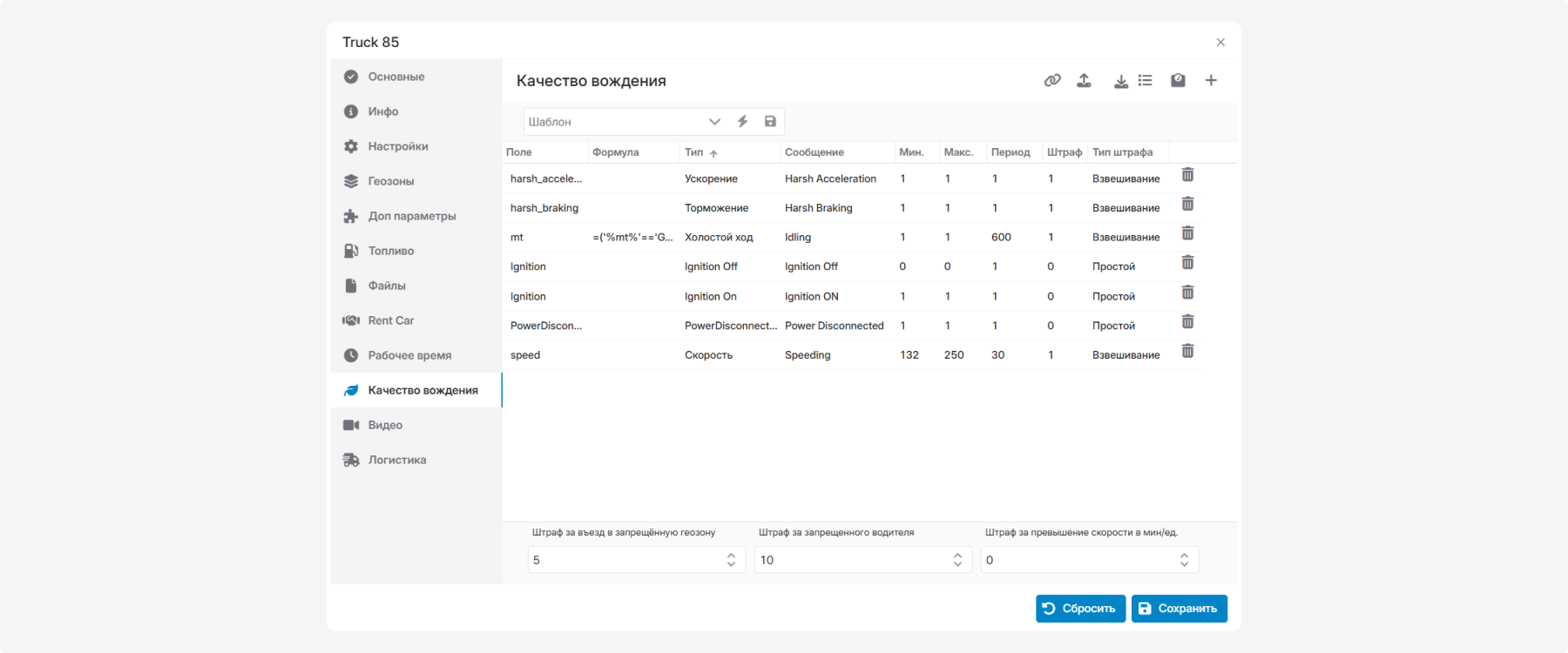This screenshot has height=653, width=1568.
Task: Click the upload icon in header
Action: pyautogui.click(x=1084, y=80)
